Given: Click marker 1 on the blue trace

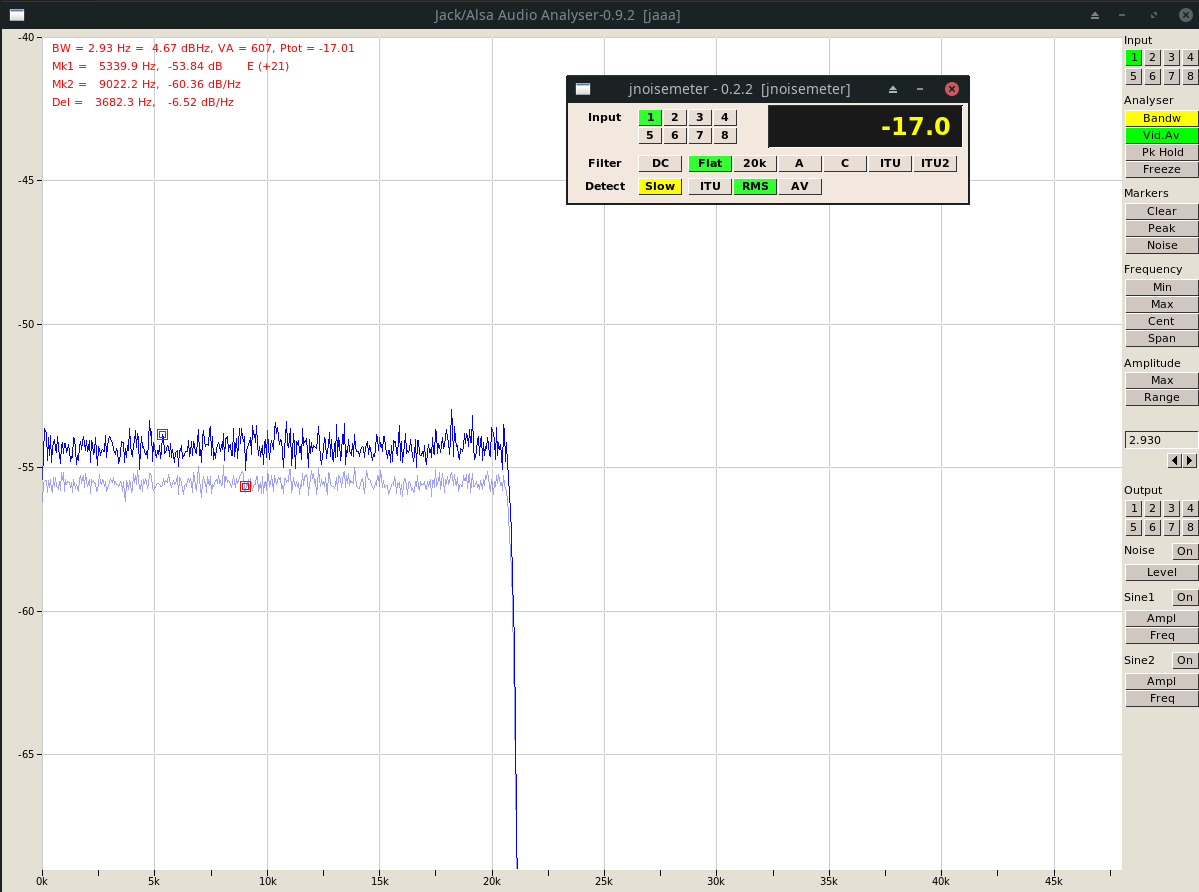Looking at the screenshot, I should click(162, 435).
